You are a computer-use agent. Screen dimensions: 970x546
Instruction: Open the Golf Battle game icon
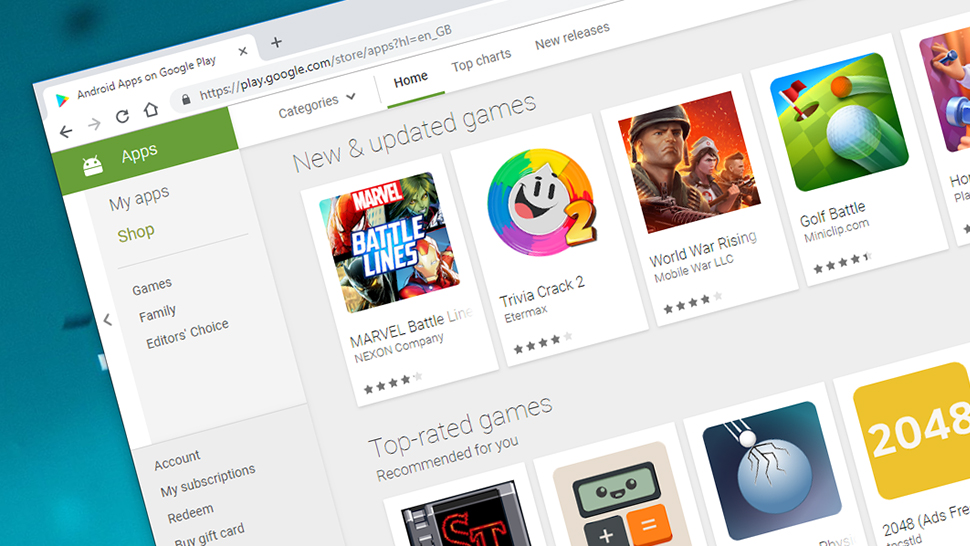coord(839,122)
